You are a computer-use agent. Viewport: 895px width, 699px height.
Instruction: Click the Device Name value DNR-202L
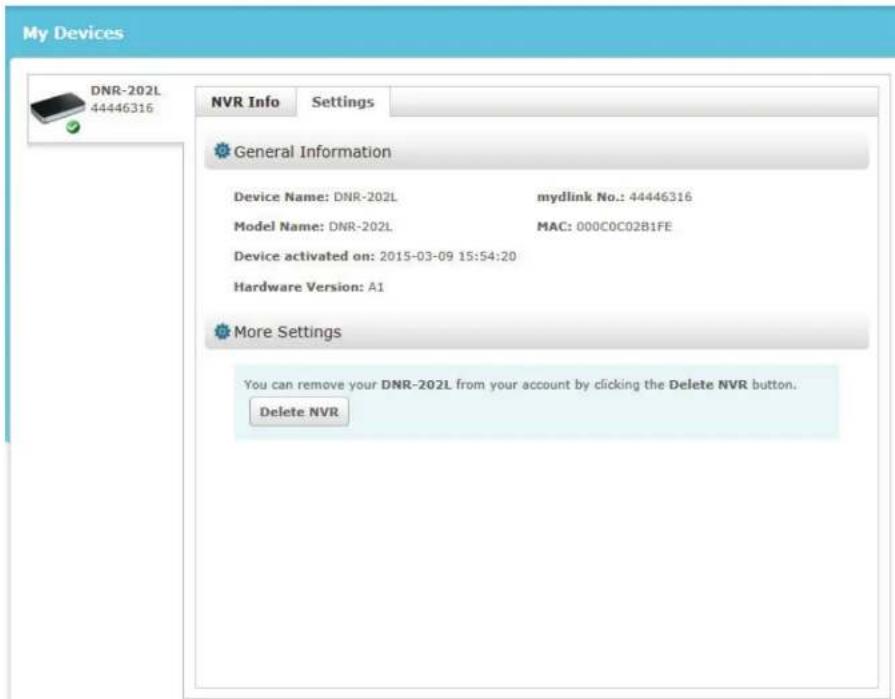coord(365,197)
